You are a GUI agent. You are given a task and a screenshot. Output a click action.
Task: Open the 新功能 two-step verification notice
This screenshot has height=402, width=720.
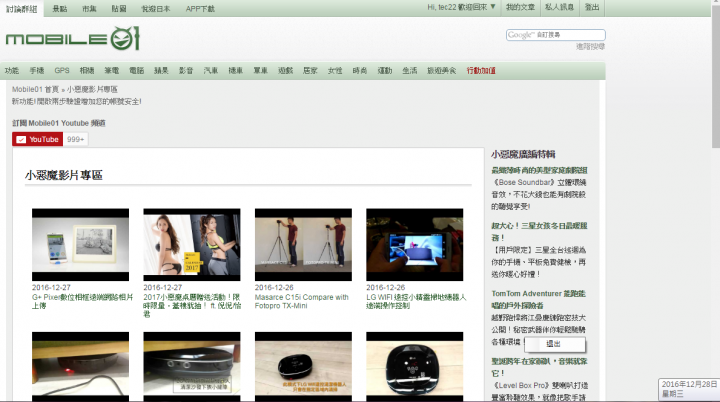click(77, 102)
